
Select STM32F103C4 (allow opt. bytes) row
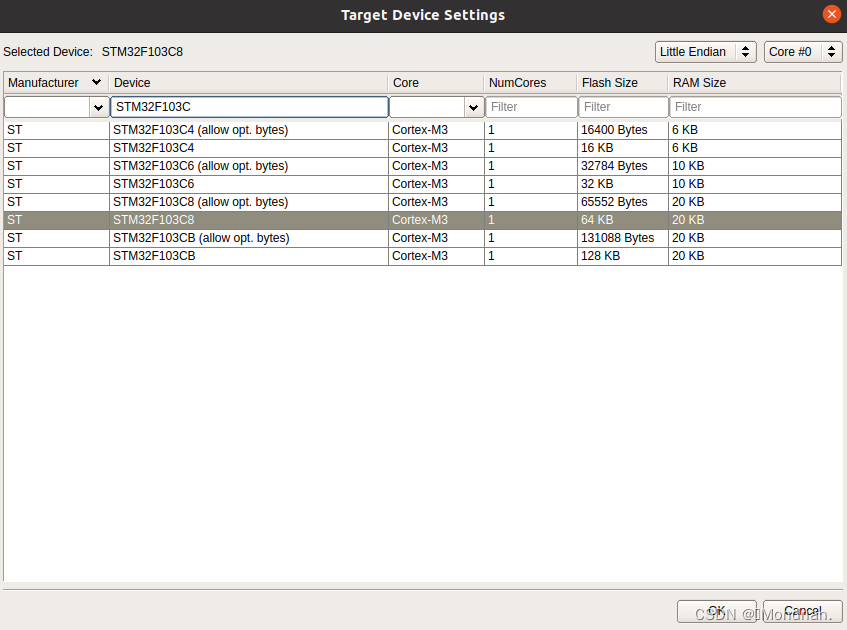coord(422,130)
